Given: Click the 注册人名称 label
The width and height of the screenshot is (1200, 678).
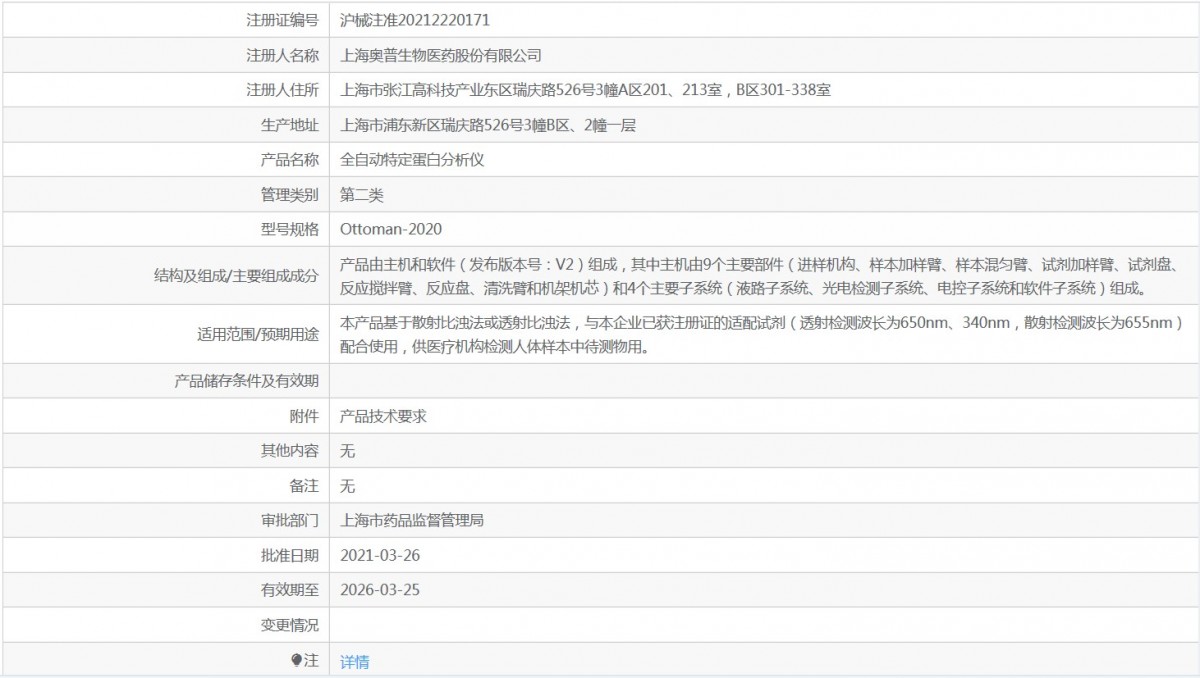Looking at the screenshot, I should click(x=282, y=55).
